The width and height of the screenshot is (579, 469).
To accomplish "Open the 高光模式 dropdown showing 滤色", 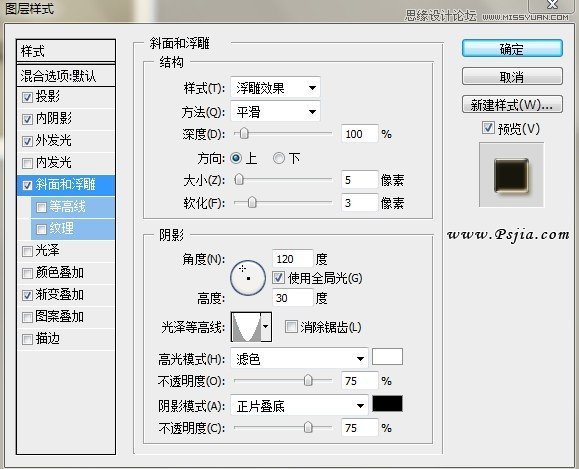I will (x=299, y=359).
